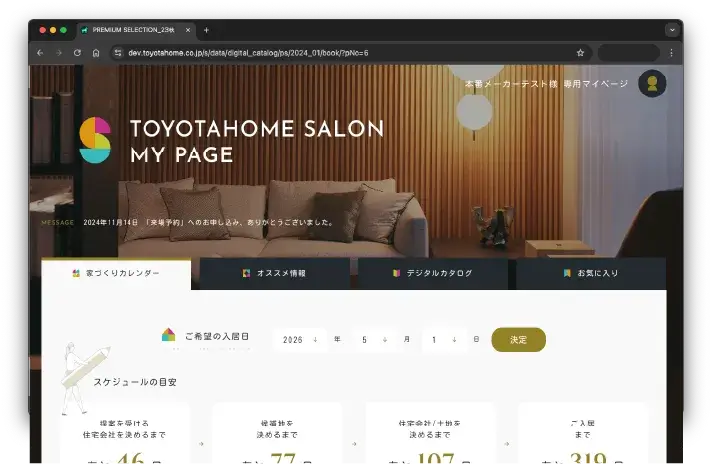The width and height of the screenshot is (713, 464).
Task: Expand the tab search chevron in title bar
Action: (x=672, y=30)
